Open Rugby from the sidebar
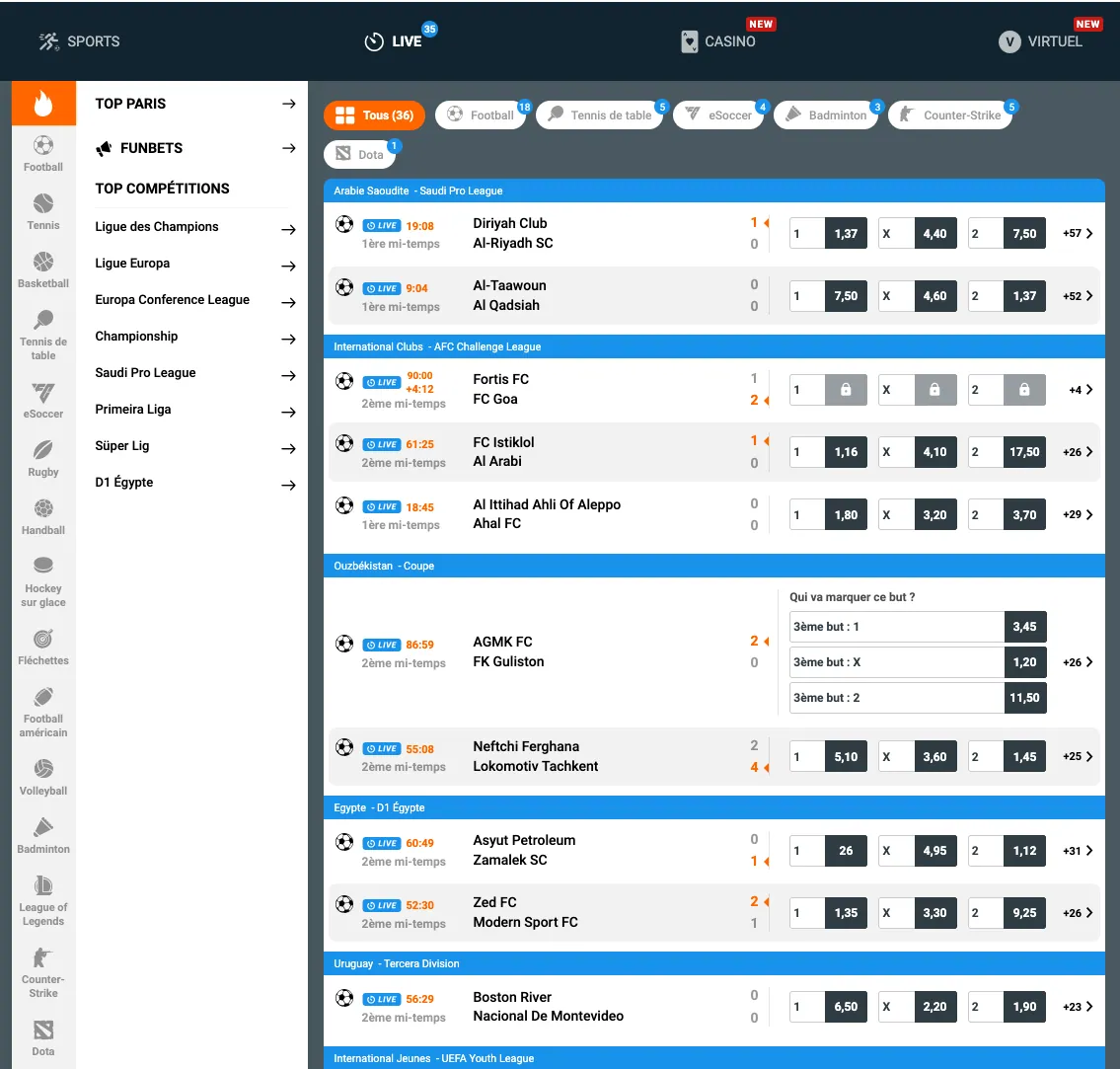 click(43, 459)
